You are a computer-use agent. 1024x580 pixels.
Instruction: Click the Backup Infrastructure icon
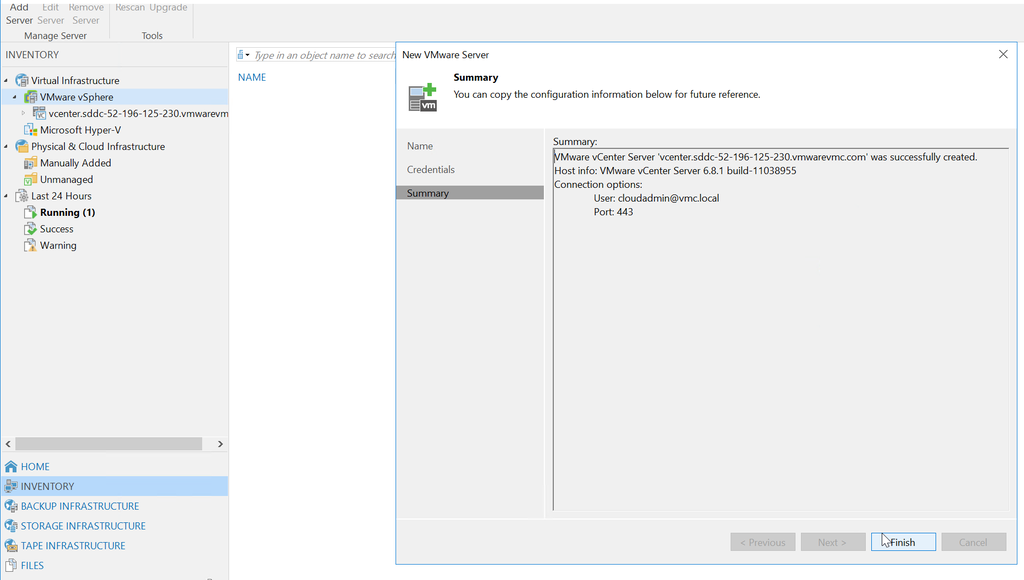point(11,506)
